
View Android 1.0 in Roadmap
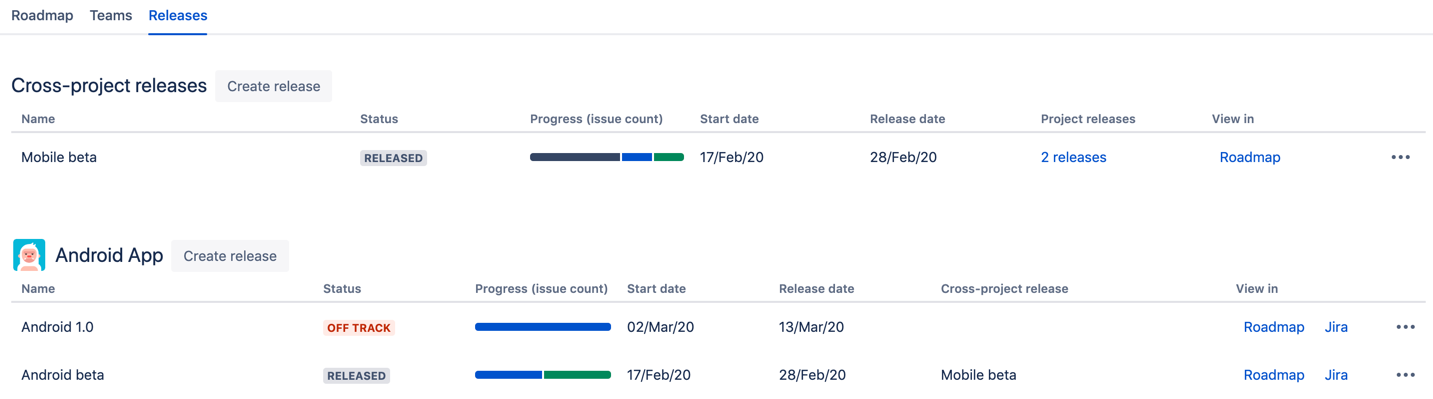click(1274, 327)
